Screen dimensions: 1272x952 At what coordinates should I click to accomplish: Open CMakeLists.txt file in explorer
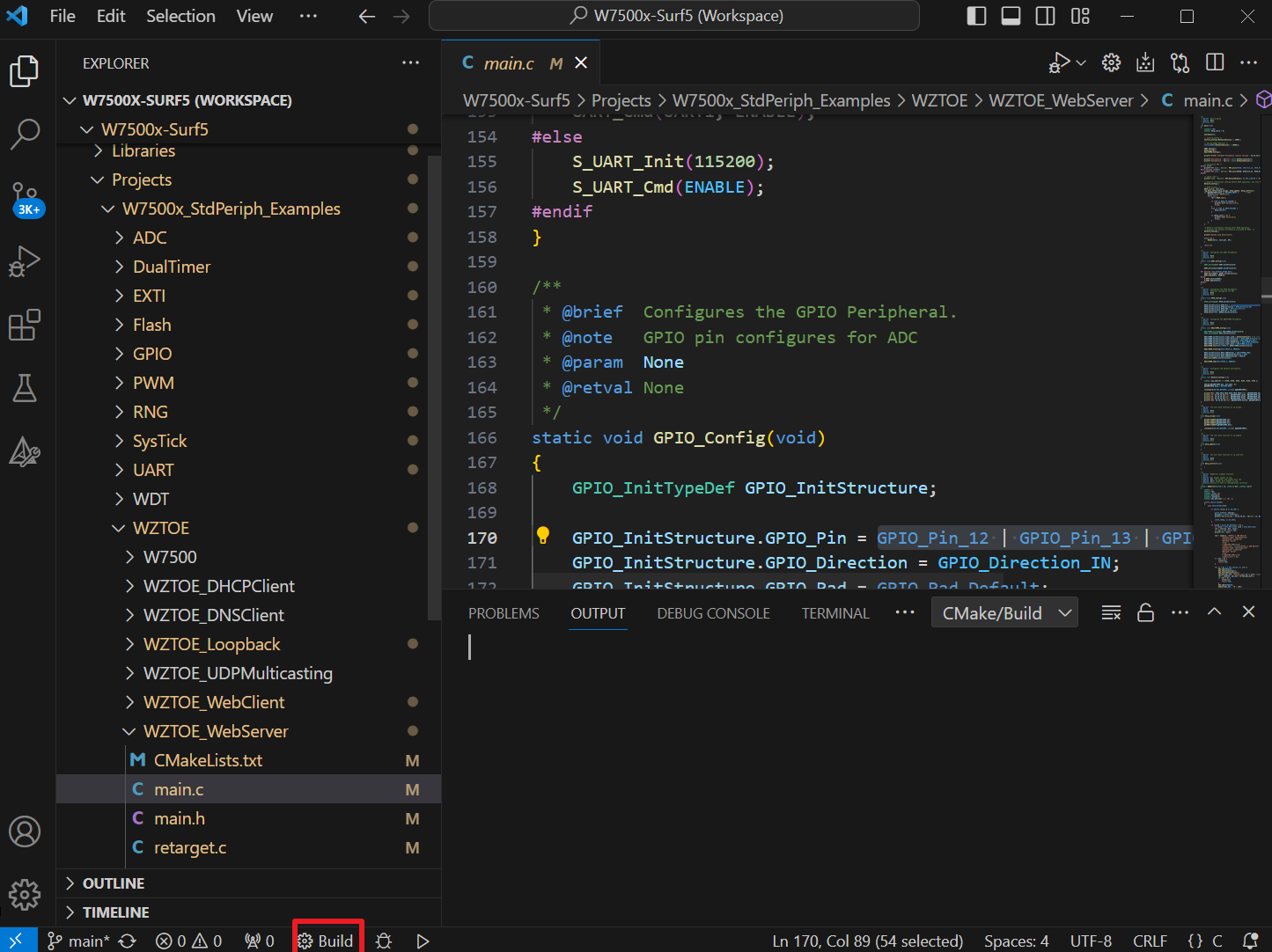[x=248, y=760]
